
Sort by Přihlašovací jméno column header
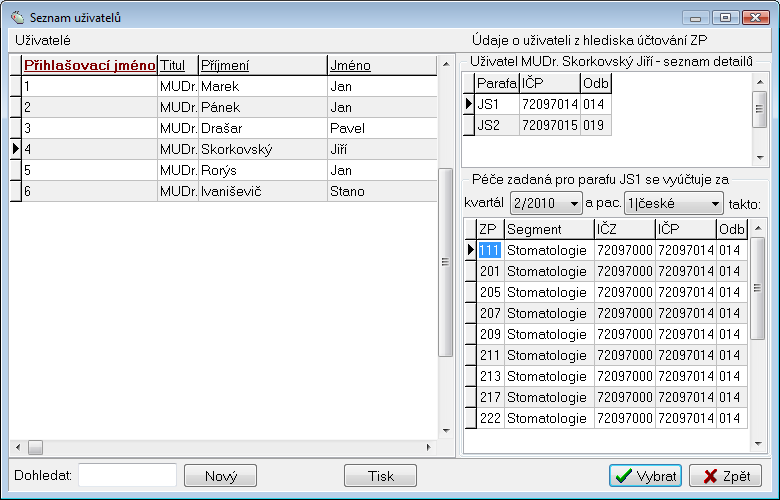point(89,65)
